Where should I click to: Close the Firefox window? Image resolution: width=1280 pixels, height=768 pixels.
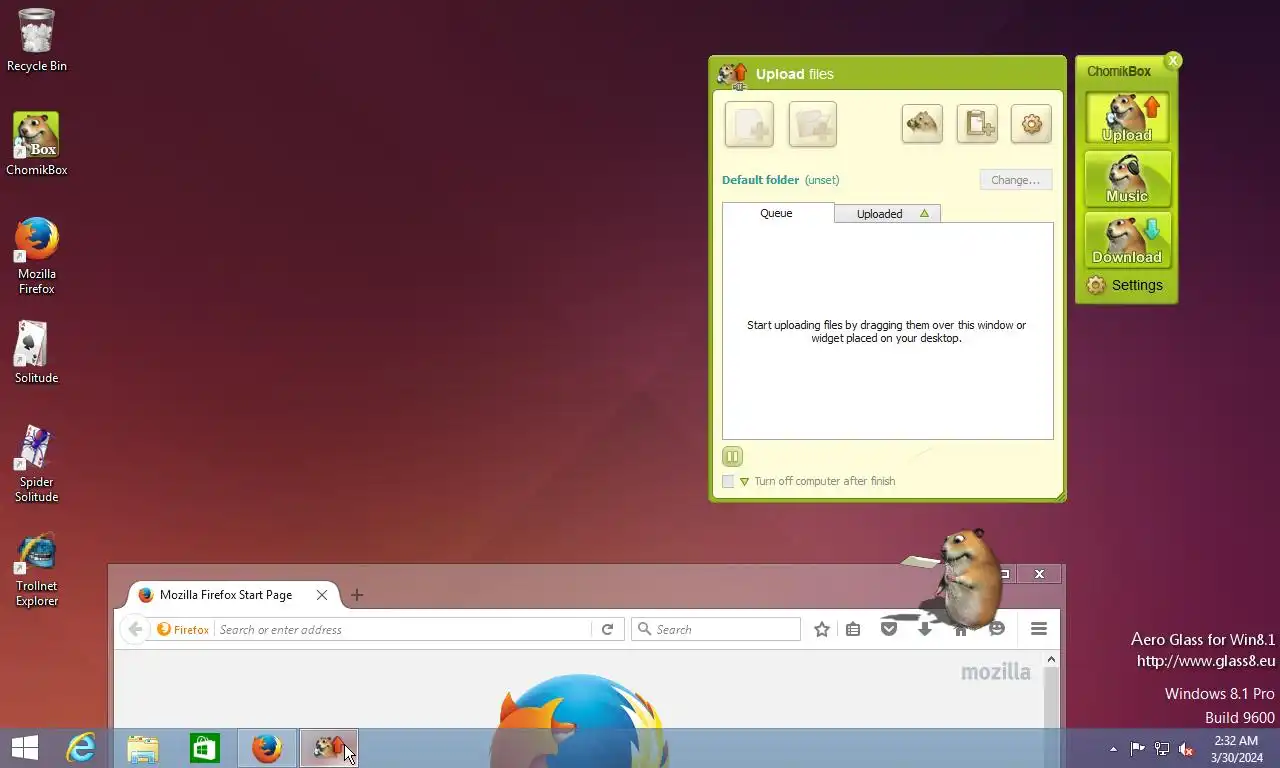pyautogui.click(x=1039, y=574)
